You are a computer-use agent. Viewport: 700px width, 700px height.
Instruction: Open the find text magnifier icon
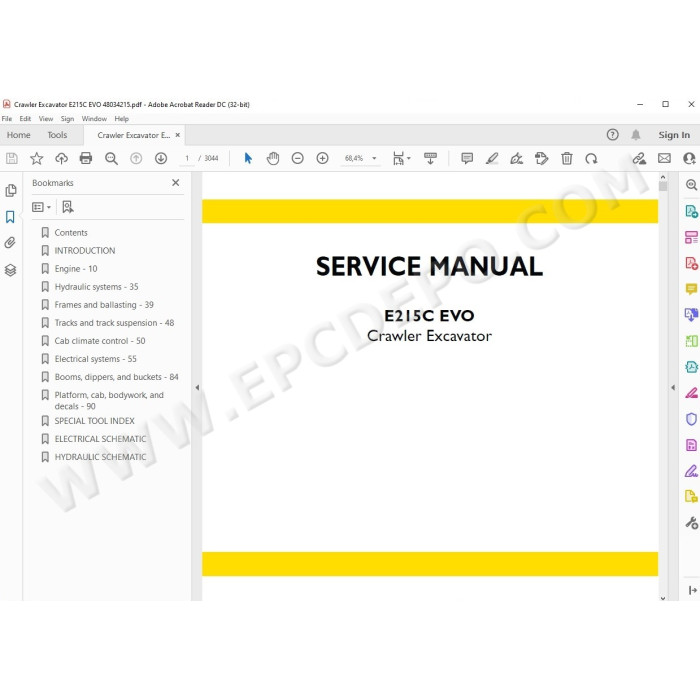pyautogui.click(x=111, y=158)
